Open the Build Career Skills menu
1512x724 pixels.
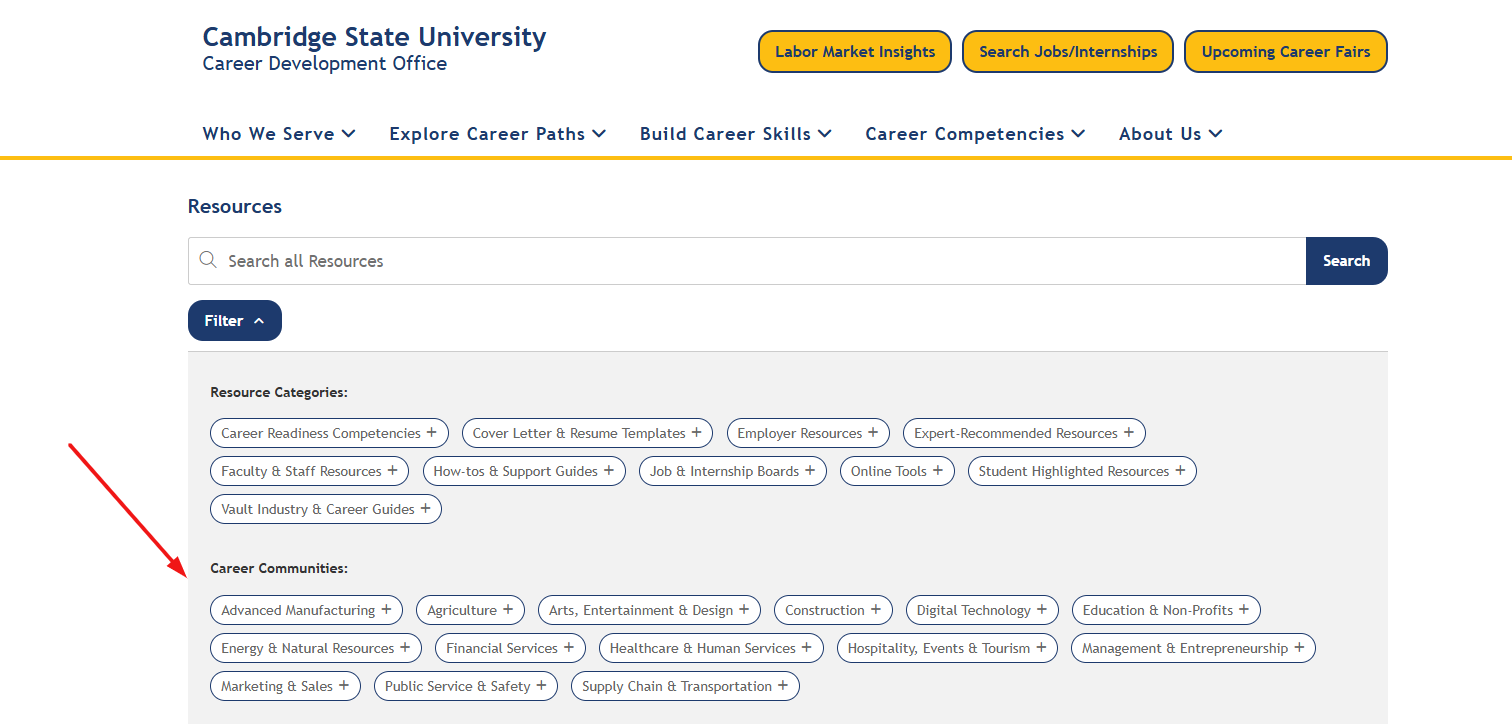[x=735, y=134]
